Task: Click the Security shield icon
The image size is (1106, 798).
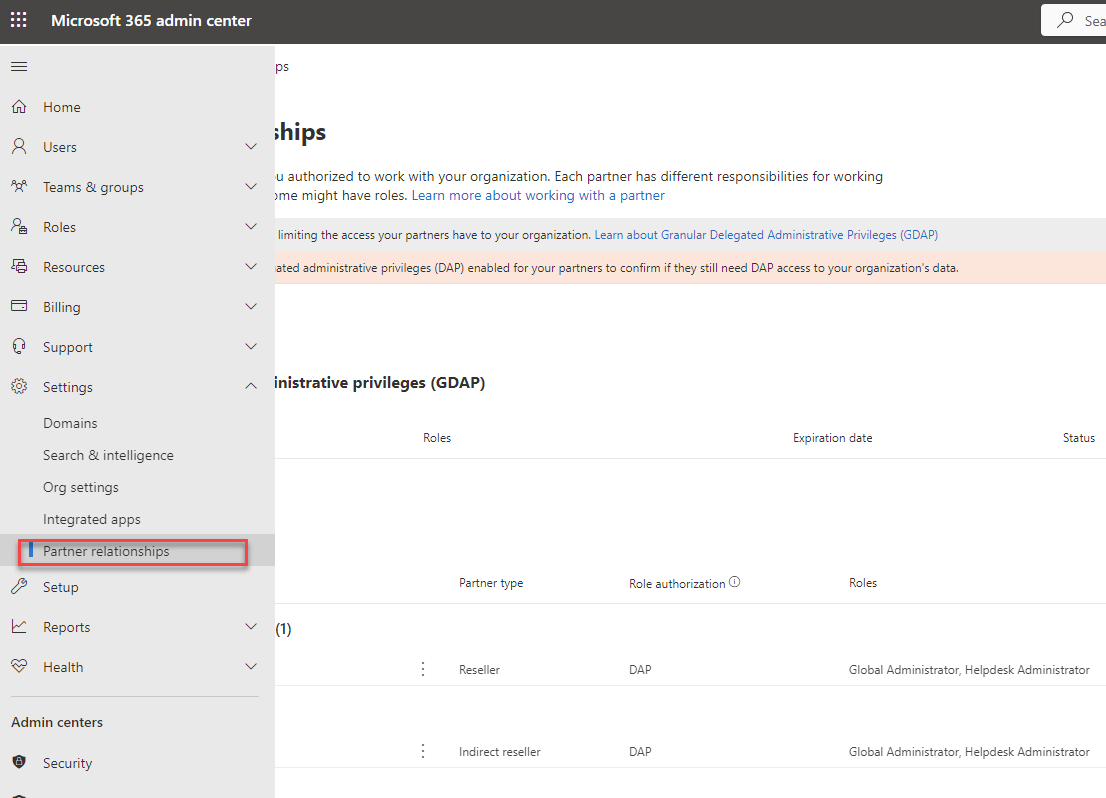Action: click(19, 762)
